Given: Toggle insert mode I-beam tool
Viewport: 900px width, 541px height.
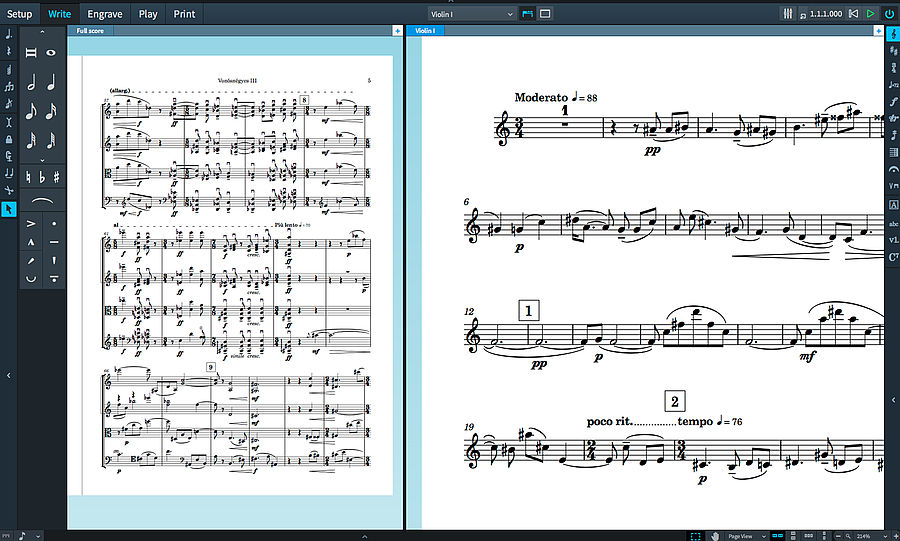Looking at the screenshot, I should coord(9,121).
